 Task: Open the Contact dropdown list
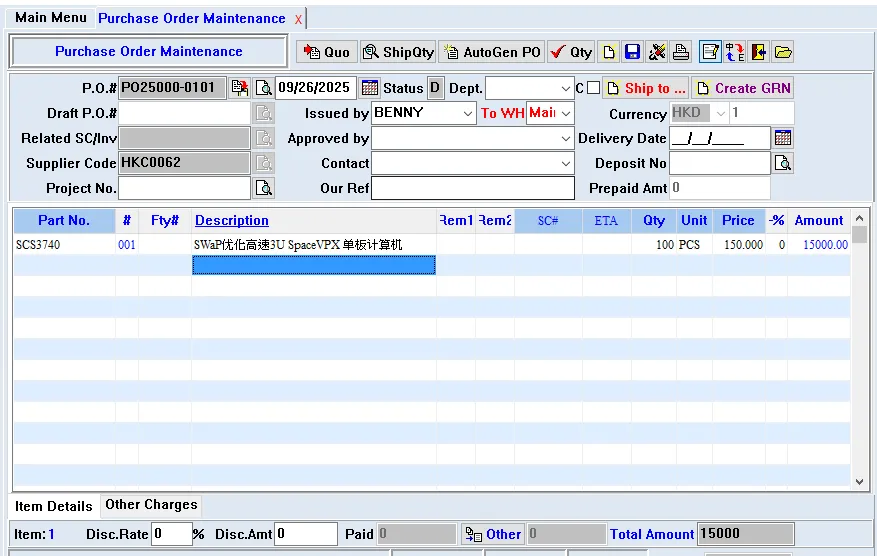tap(566, 163)
